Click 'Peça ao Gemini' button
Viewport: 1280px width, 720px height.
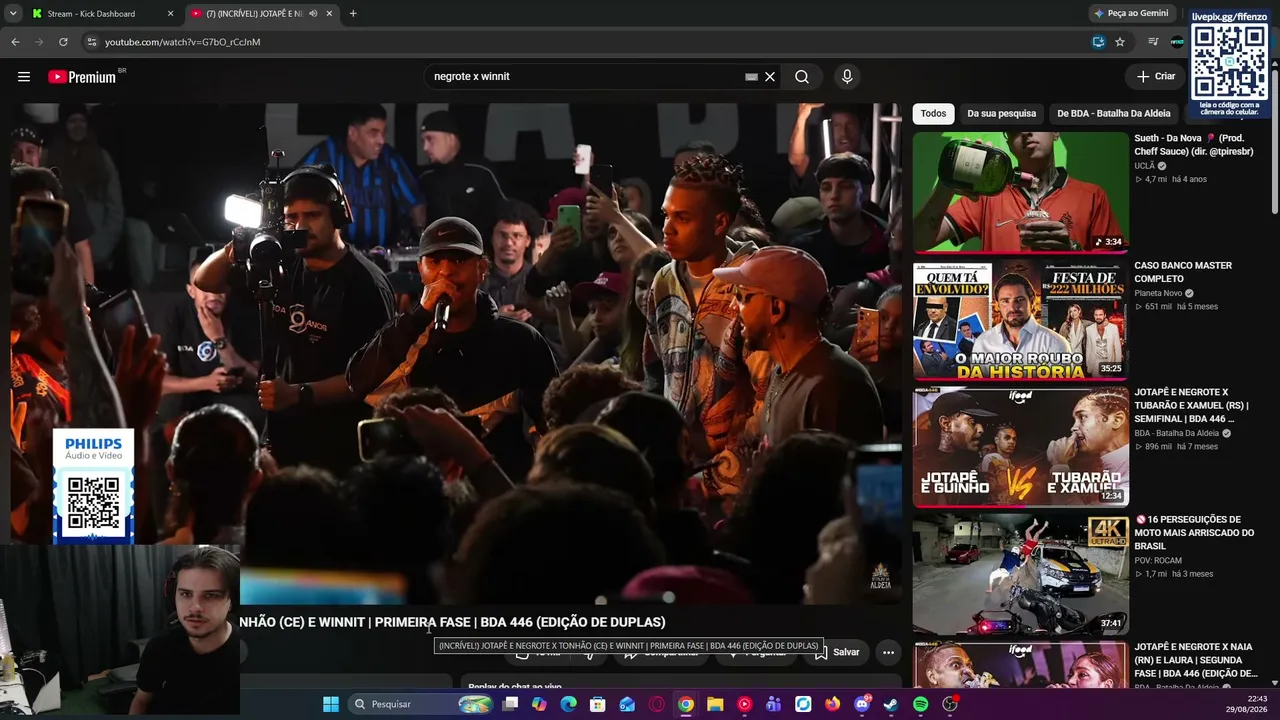point(1131,14)
